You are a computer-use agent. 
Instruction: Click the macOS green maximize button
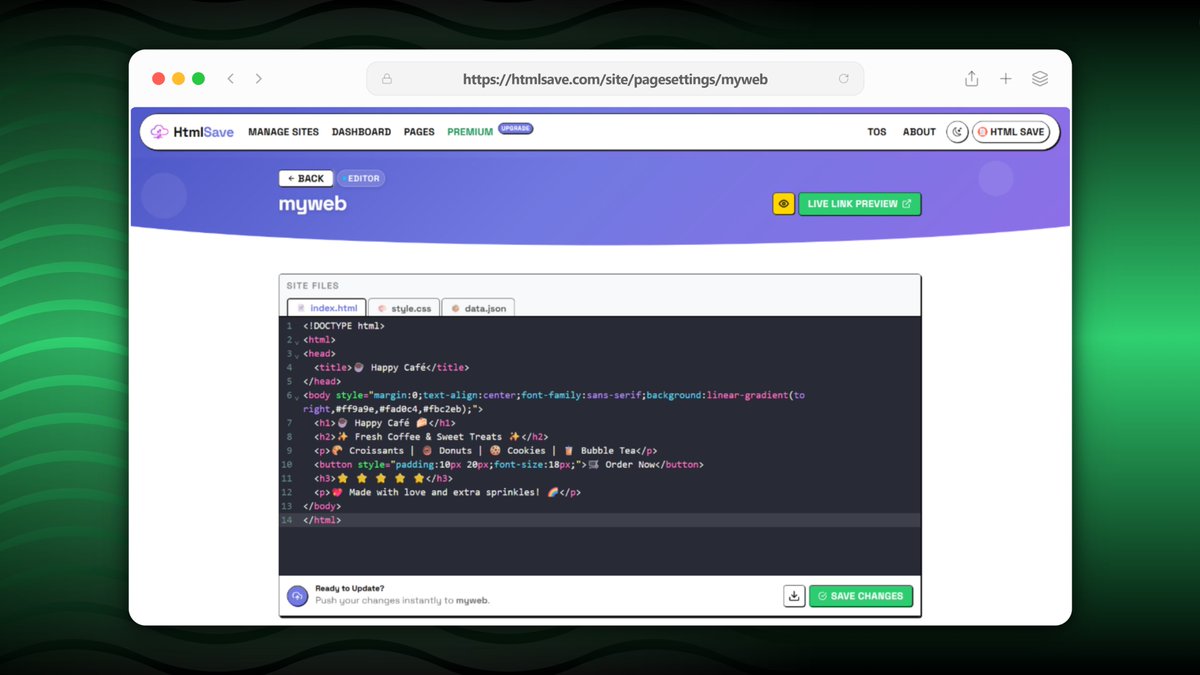click(199, 78)
